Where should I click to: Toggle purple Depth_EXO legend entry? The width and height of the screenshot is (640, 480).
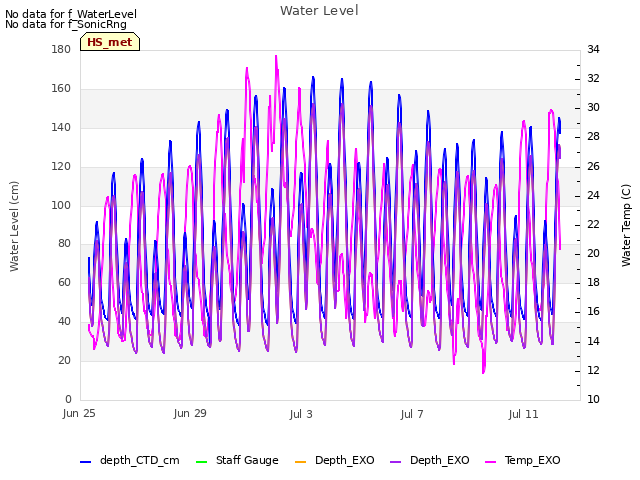pyautogui.click(x=429, y=460)
